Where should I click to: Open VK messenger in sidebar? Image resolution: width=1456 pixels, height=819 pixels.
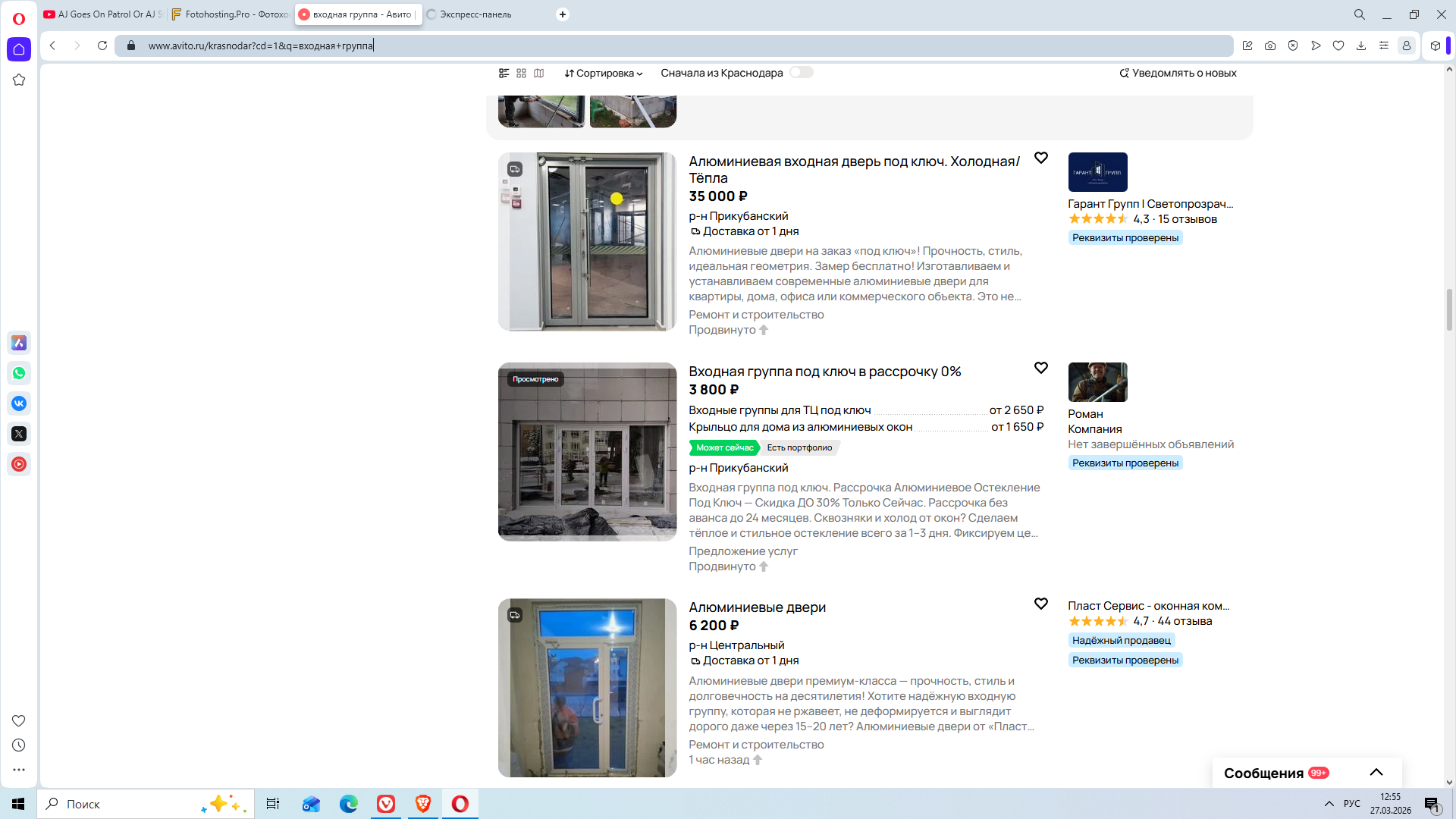point(19,403)
